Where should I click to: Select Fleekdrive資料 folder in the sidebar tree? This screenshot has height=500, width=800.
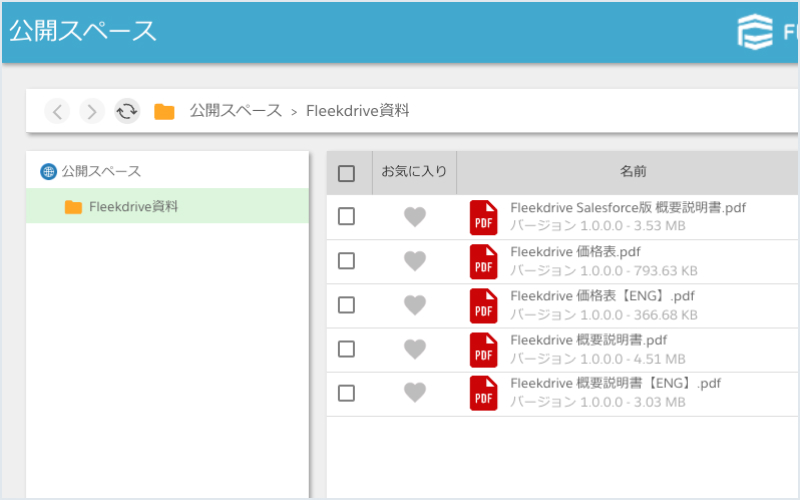point(167,206)
